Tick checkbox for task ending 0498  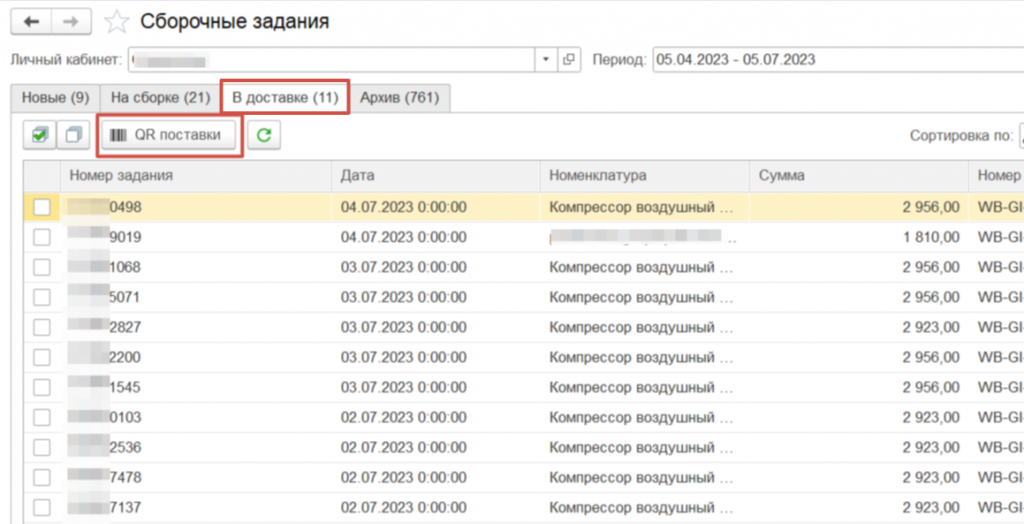click(42, 207)
